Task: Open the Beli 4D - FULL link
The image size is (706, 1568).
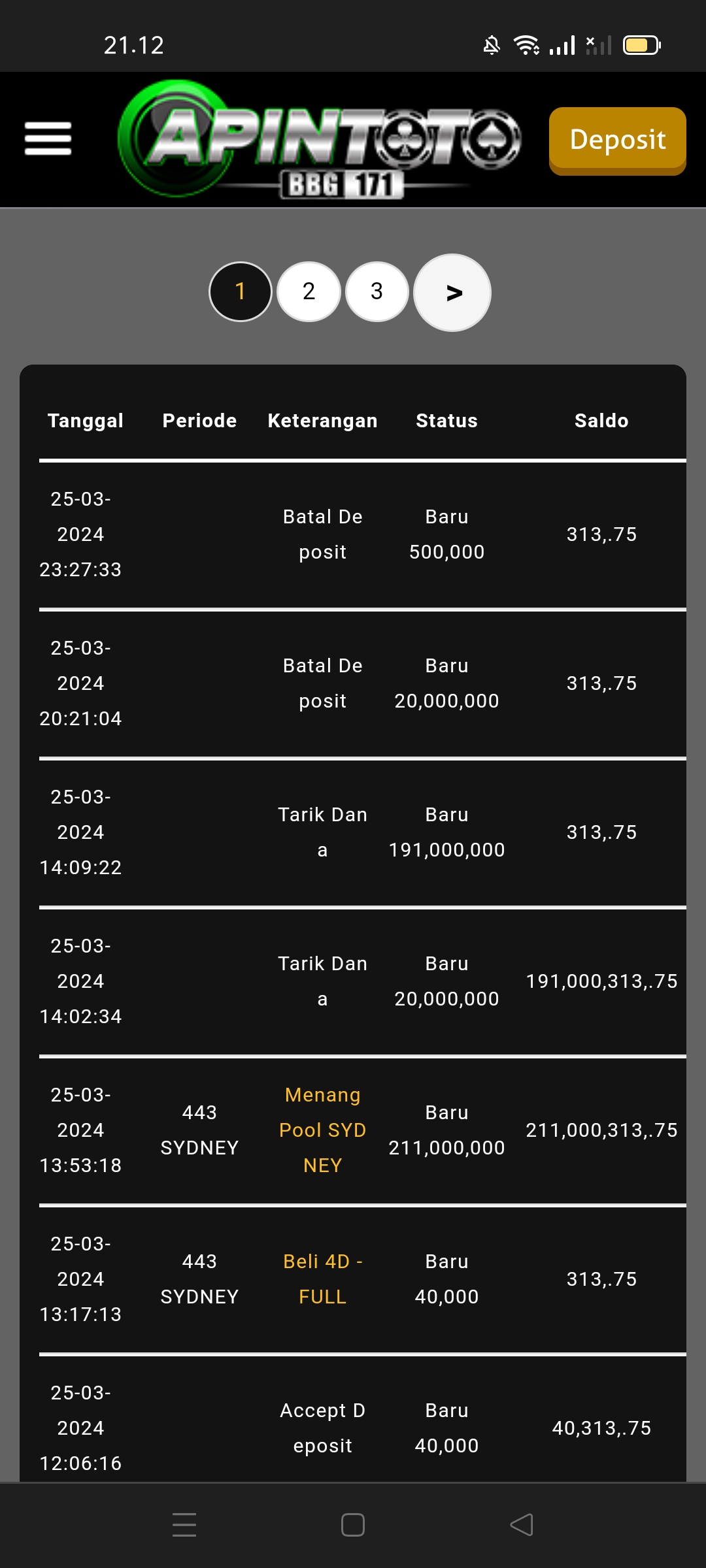Action: tap(322, 1279)
